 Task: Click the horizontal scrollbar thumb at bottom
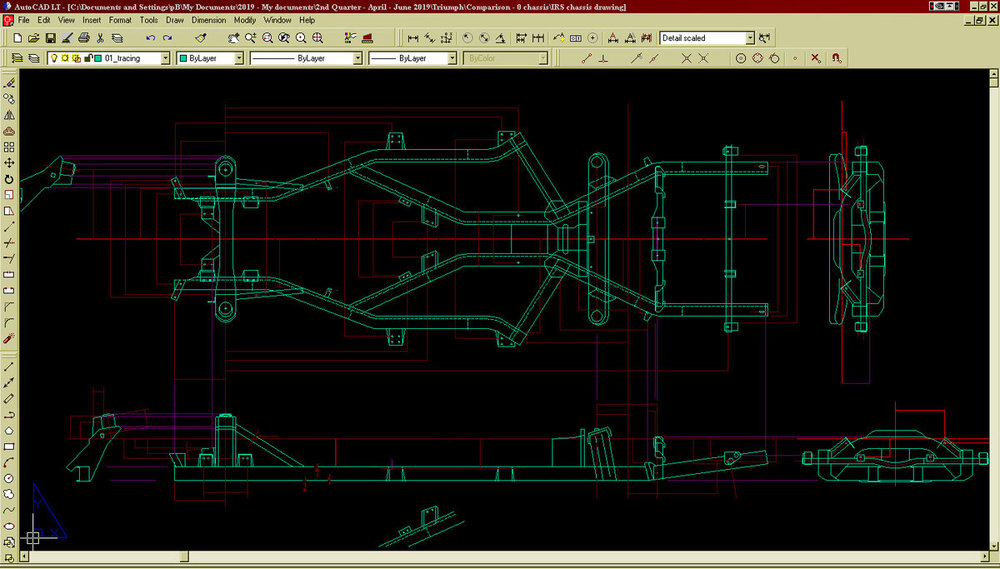coord(183,556)
